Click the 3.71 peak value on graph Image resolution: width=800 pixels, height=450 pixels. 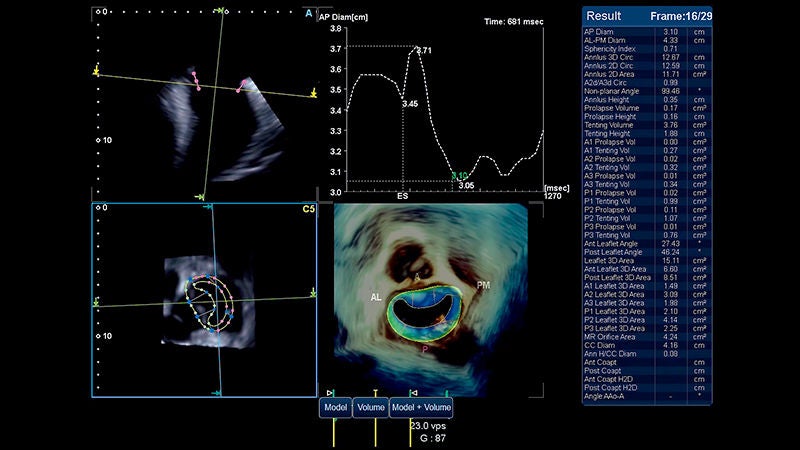pos(423,51)
